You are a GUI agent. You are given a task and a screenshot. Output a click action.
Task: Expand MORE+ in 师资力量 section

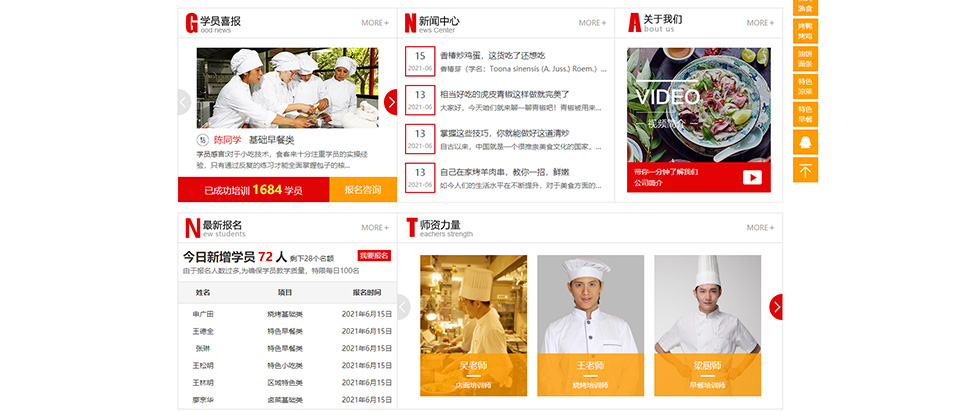click(760, 227)
